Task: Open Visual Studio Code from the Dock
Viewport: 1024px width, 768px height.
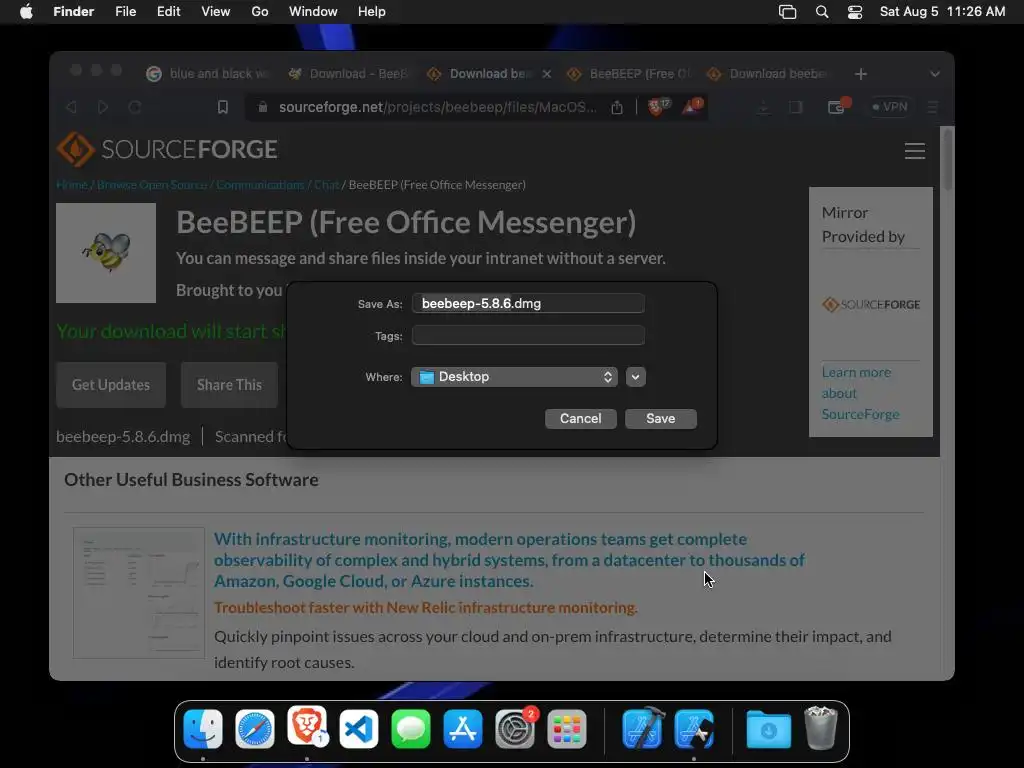Action: coord(359,729)
